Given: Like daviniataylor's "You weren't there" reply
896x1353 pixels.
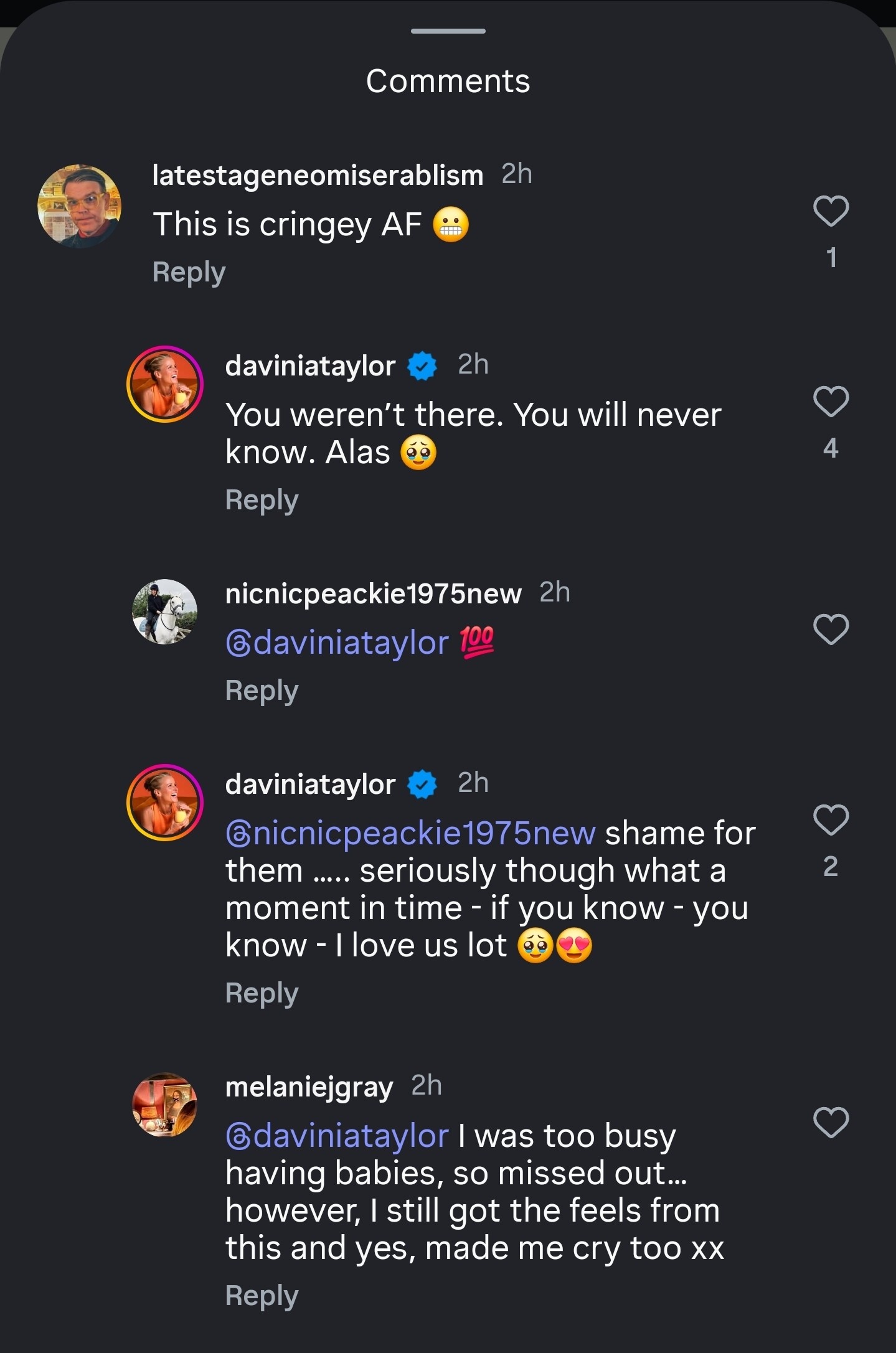Looking at the screenshot, I should pos(831,402).
